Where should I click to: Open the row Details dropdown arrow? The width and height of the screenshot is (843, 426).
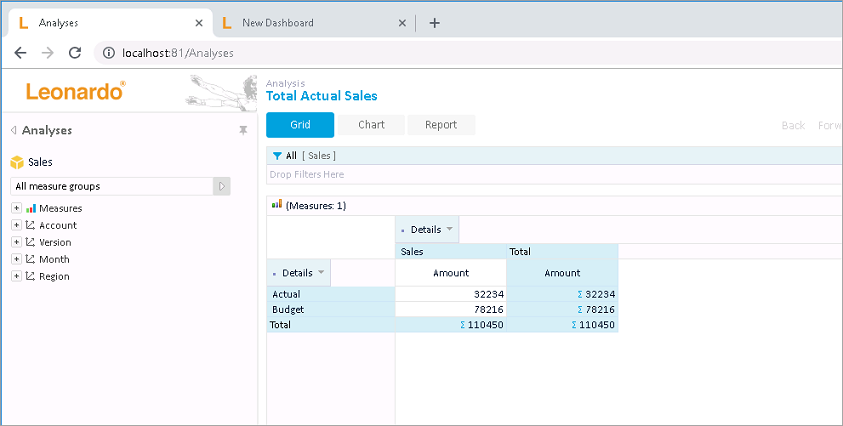(x=321, y=273)
